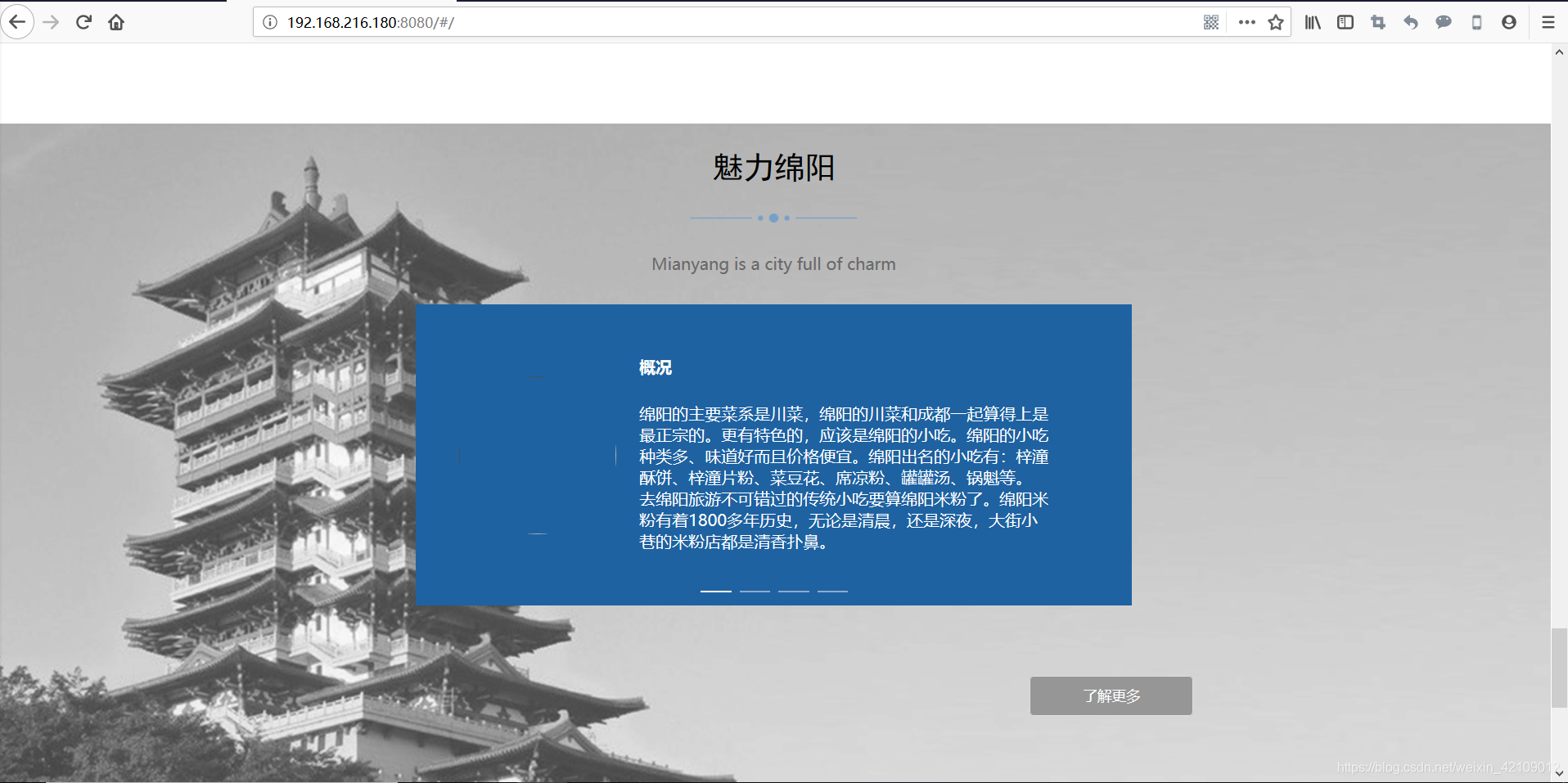Open the Library bookshelf icon

1313,22
